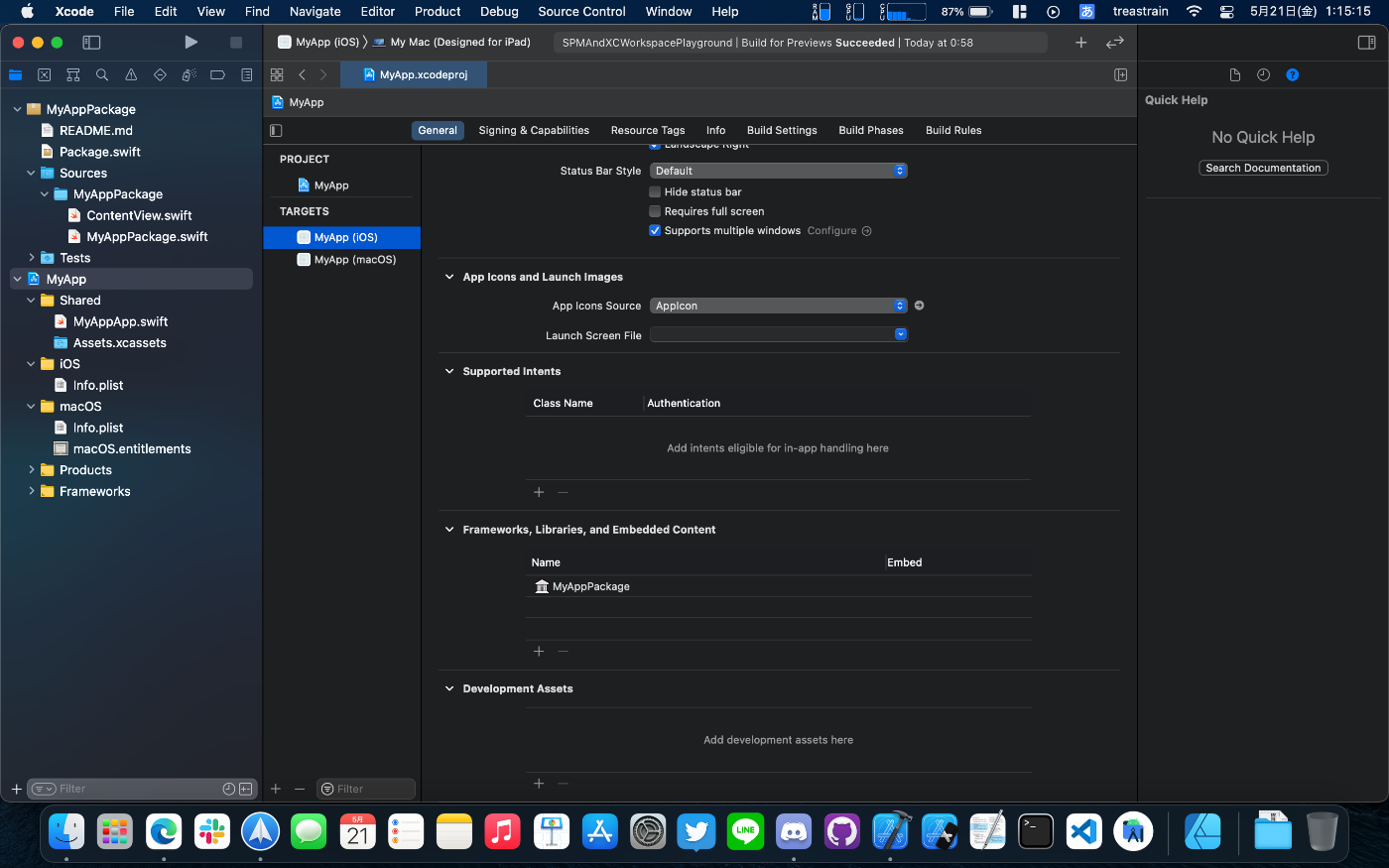Open the Resource Tags tab
The width and height of the screenshot is (1389, 868).
point(648,131)
